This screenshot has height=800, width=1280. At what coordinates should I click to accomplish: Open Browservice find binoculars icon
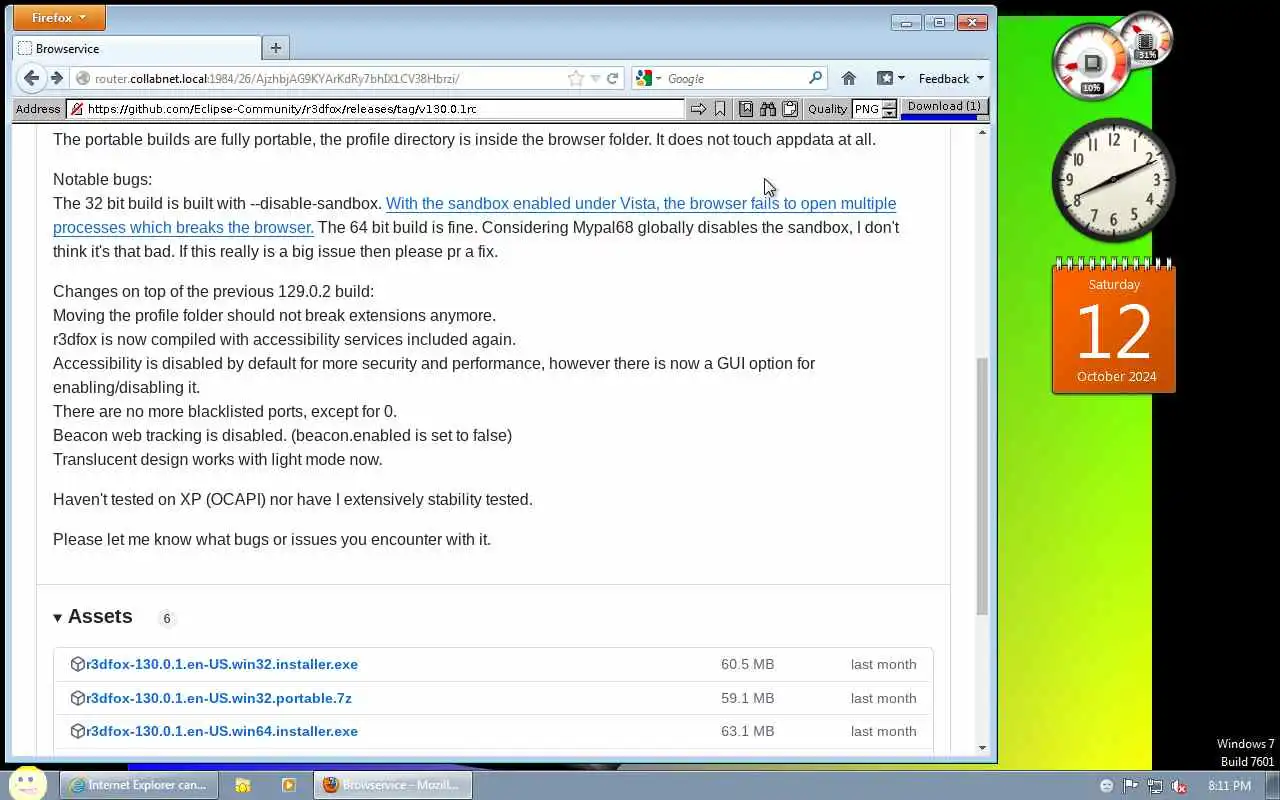pos(768,109)
